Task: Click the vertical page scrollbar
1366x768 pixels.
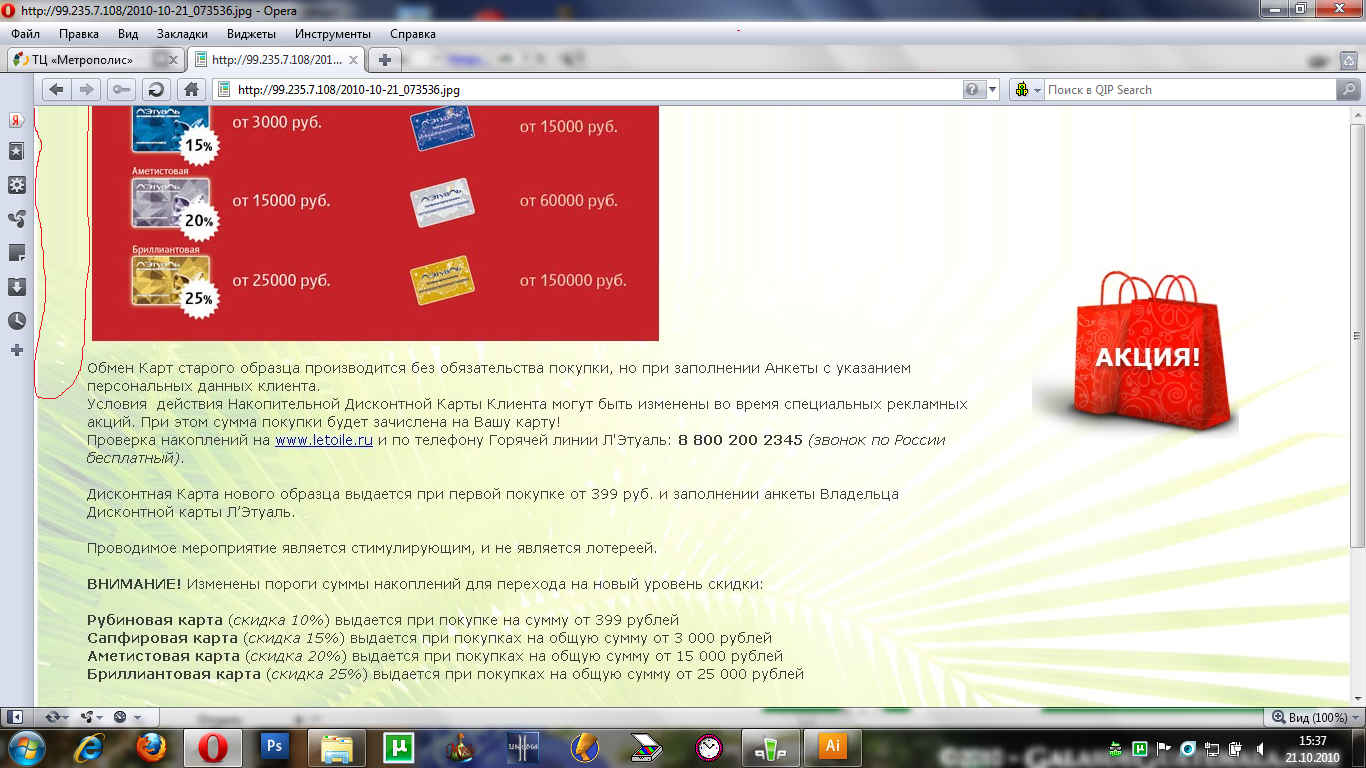Action: (x=1357, y=335)
